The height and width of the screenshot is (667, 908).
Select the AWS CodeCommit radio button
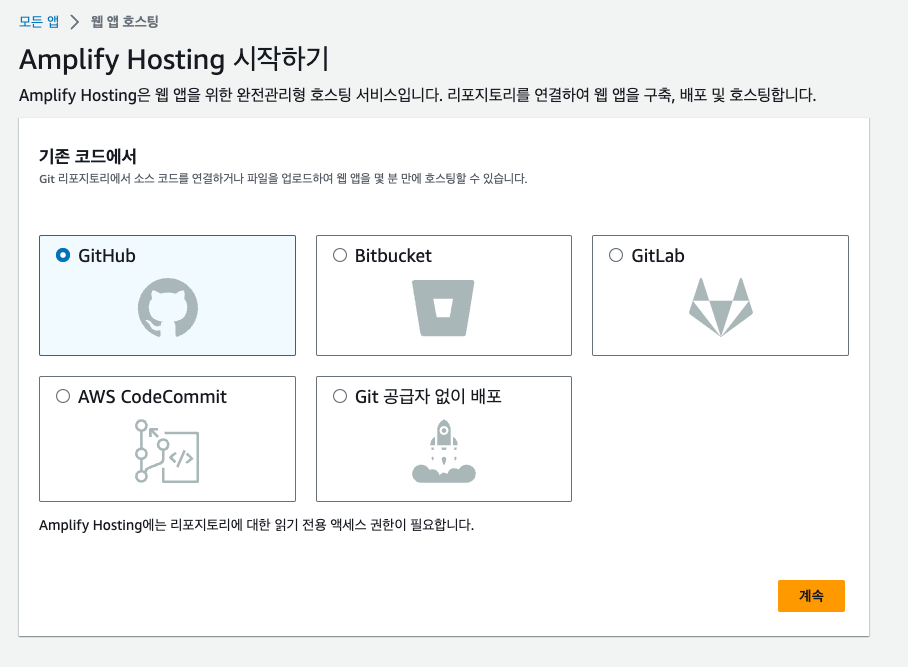(63, 396)
